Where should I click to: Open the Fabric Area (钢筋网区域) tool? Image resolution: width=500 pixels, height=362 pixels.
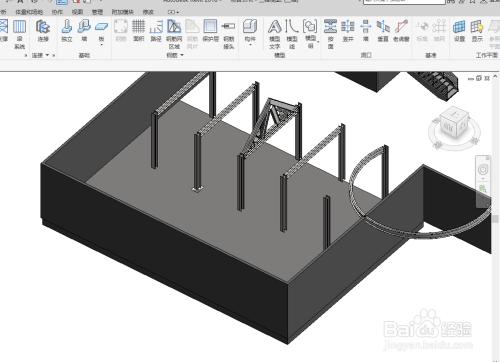pyautogui.click(x=174, y=34)
